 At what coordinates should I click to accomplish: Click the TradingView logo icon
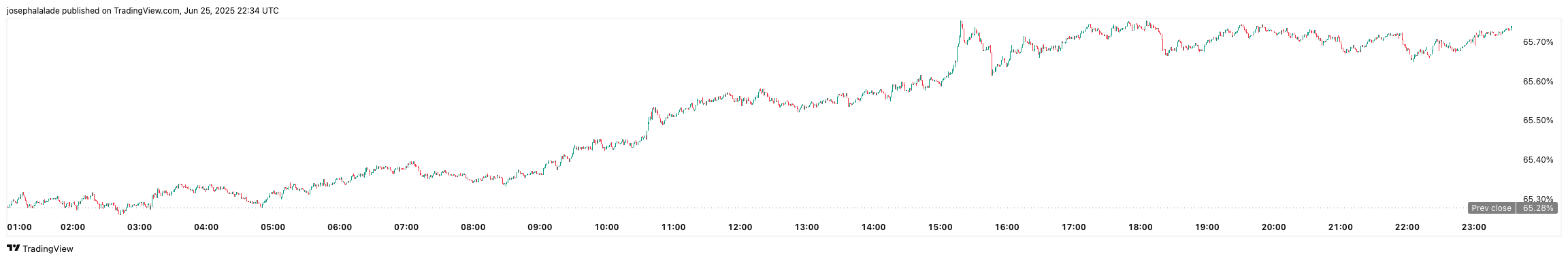tap(13, 248)
